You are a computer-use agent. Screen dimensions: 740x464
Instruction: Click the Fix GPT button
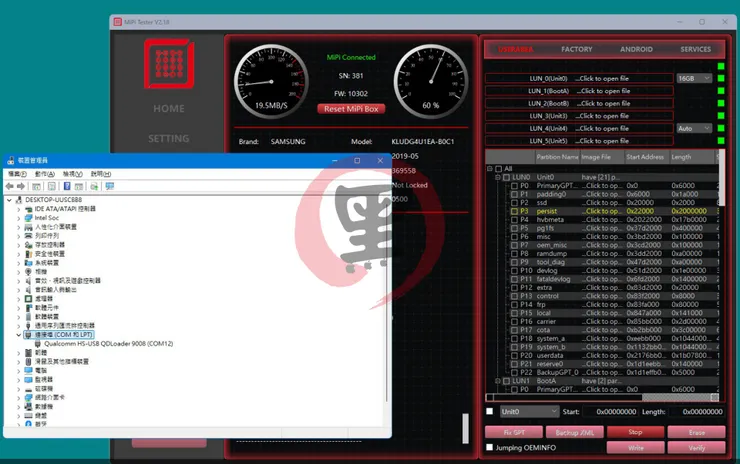click(x=514, y=432)
